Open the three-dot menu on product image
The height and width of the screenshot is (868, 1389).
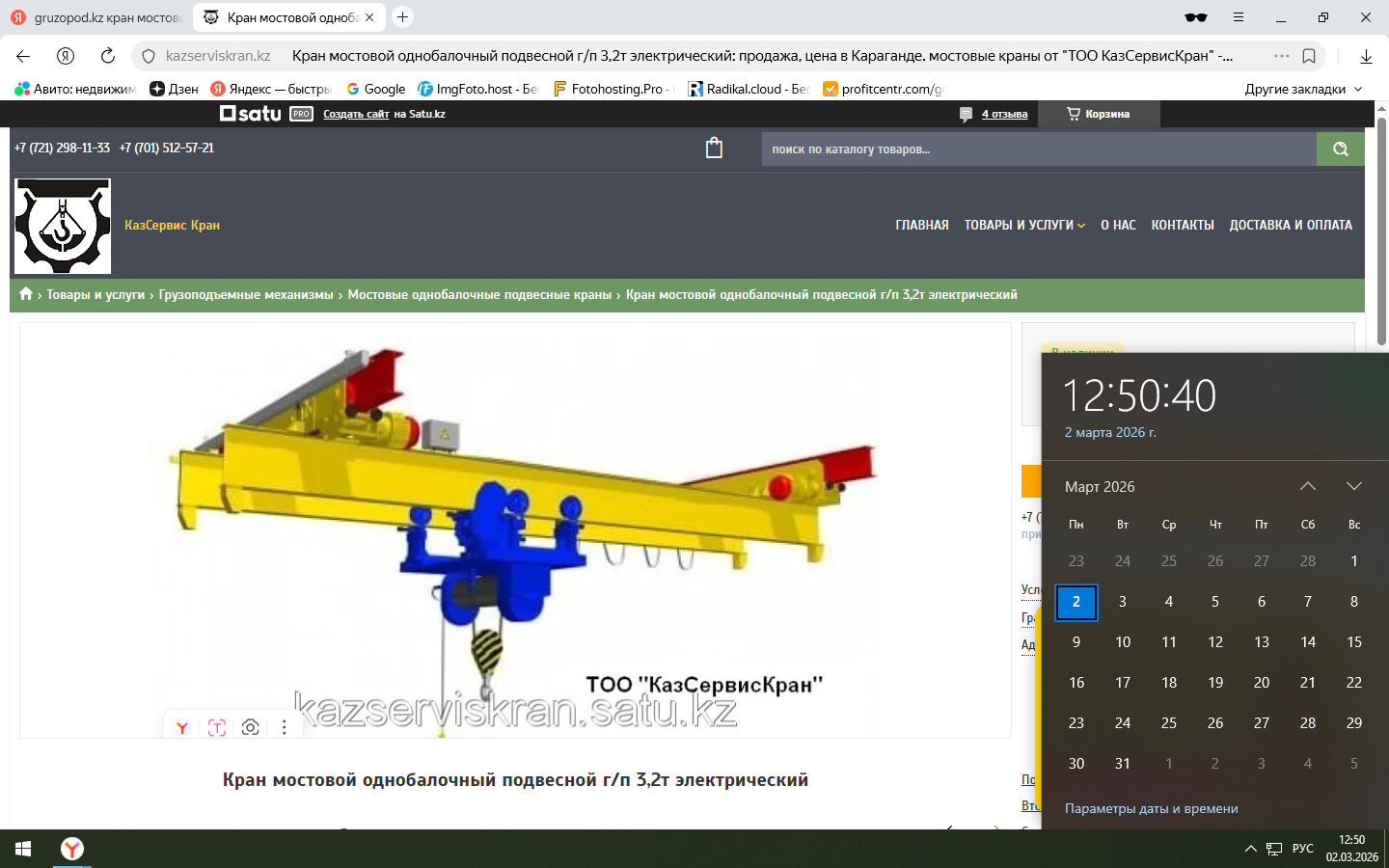pyautogui.click(x=284, y=727)
